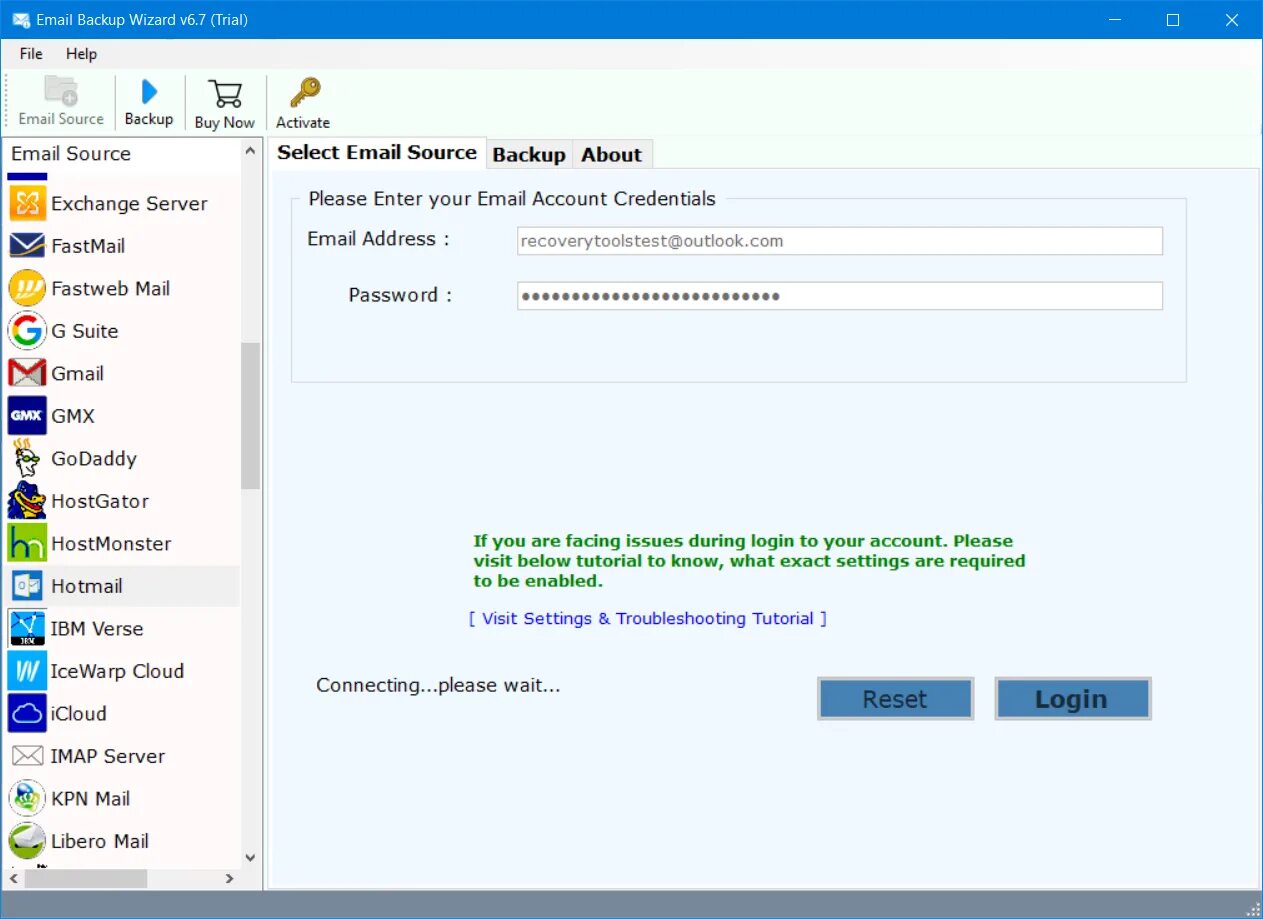This screenshot has height=919, width=1263.
Task: Click the Password input field
Action: coord(840,296)
